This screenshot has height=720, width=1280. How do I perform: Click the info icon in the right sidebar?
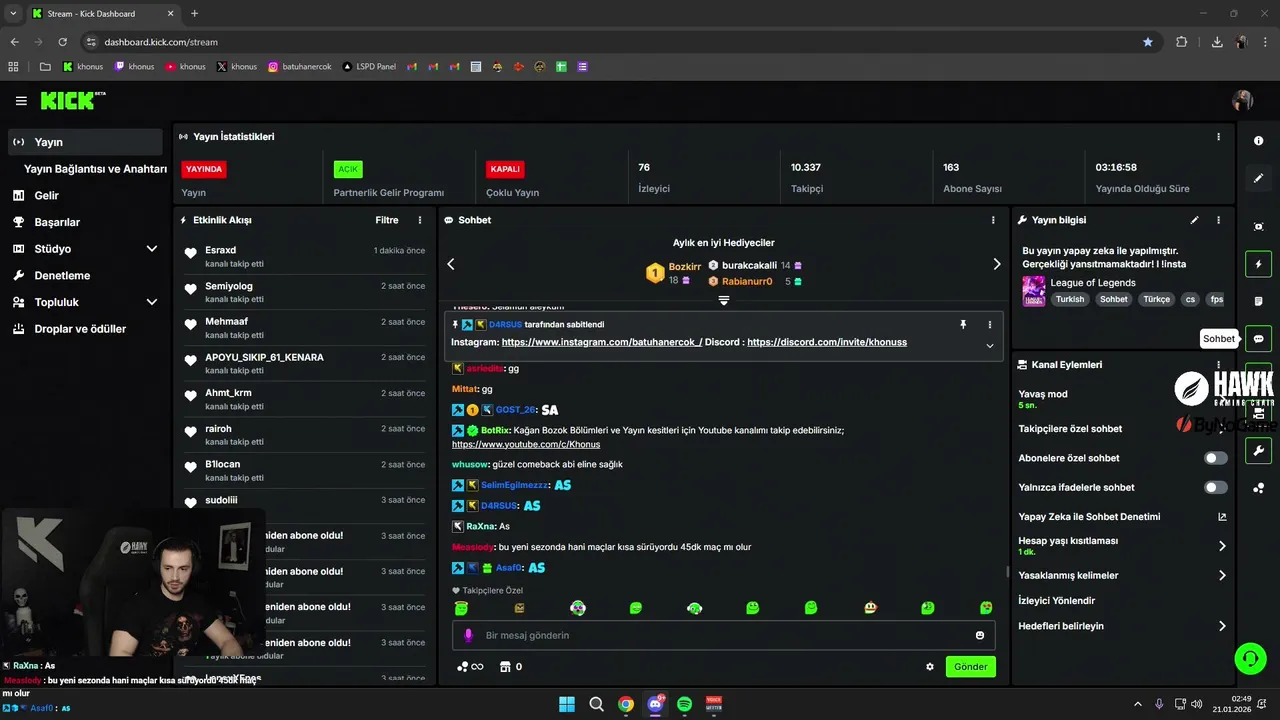tap(1258, 141)
